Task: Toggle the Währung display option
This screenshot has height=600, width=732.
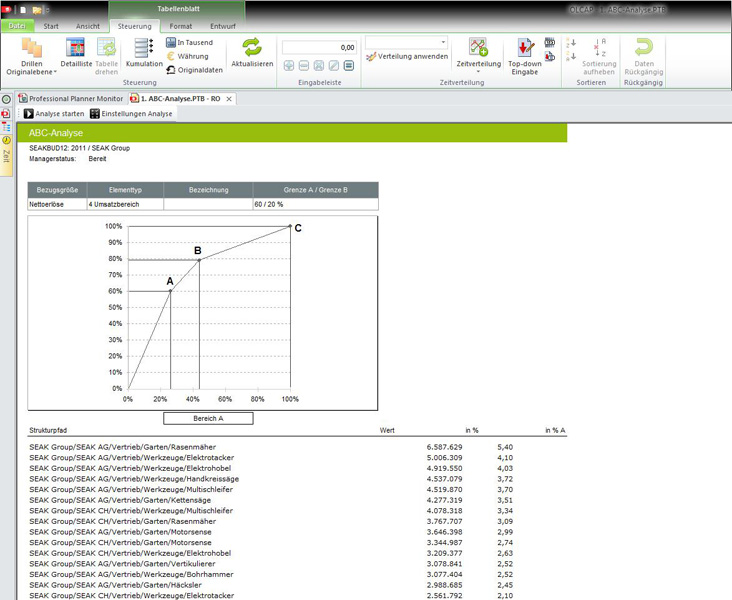Action: coord(171,56)
